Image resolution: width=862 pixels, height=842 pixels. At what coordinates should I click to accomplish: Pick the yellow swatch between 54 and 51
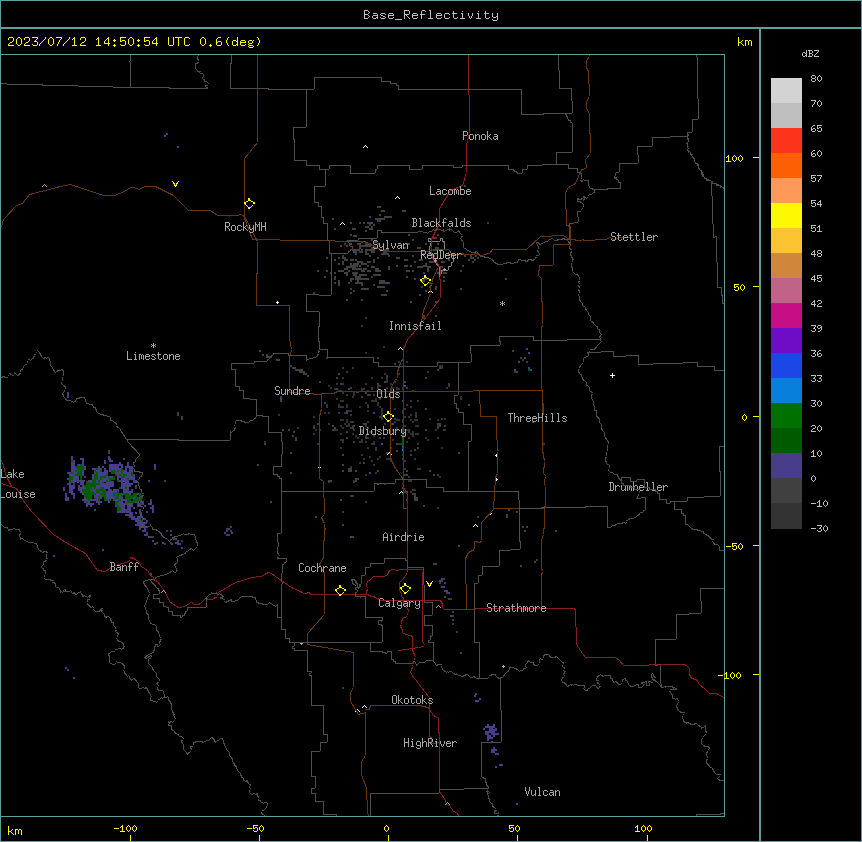pyautogui.click(x=786, y=215)
